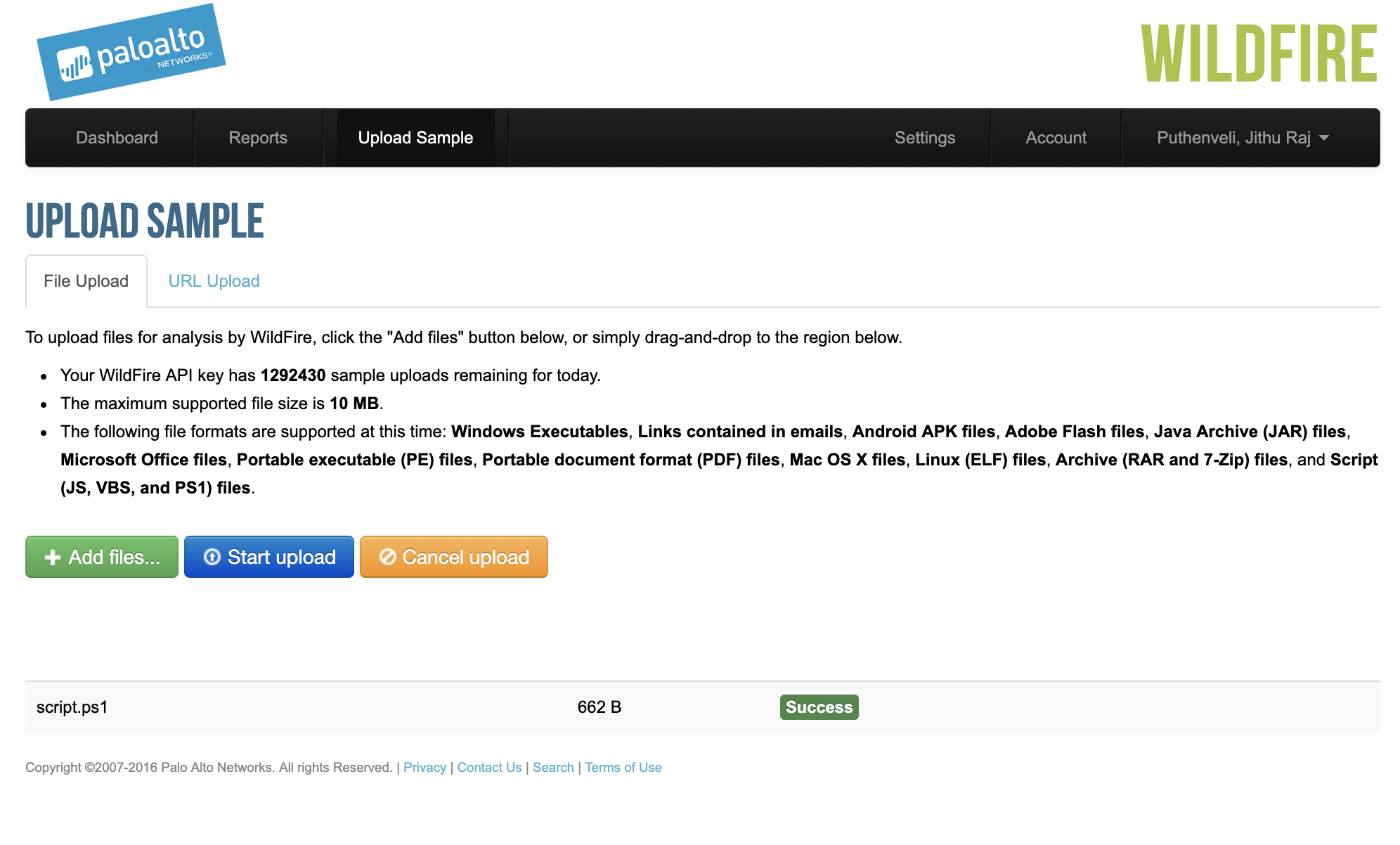The image size is (1400, 845).
Task: Open the Dashboard navigation item
Action: tap(117, 138)
